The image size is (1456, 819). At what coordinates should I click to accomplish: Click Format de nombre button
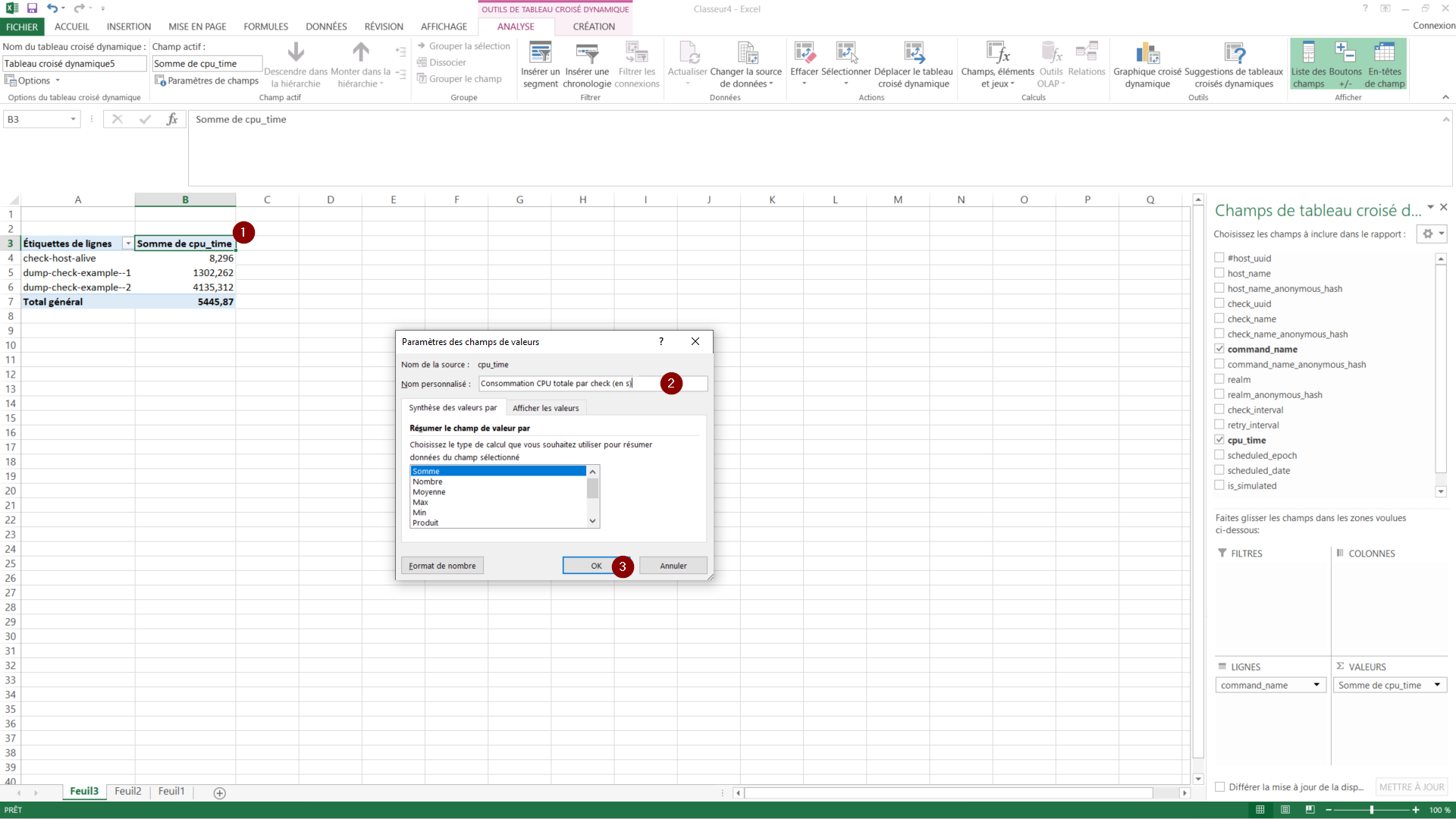point(442,566)
